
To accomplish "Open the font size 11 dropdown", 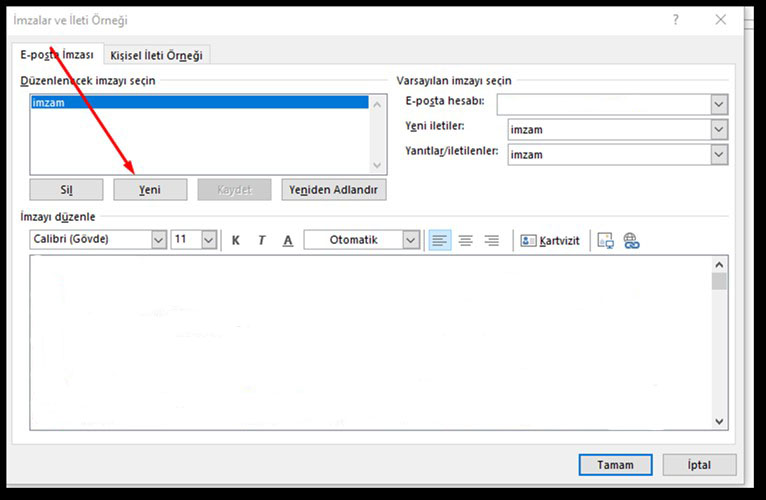I will click(209, 239).
